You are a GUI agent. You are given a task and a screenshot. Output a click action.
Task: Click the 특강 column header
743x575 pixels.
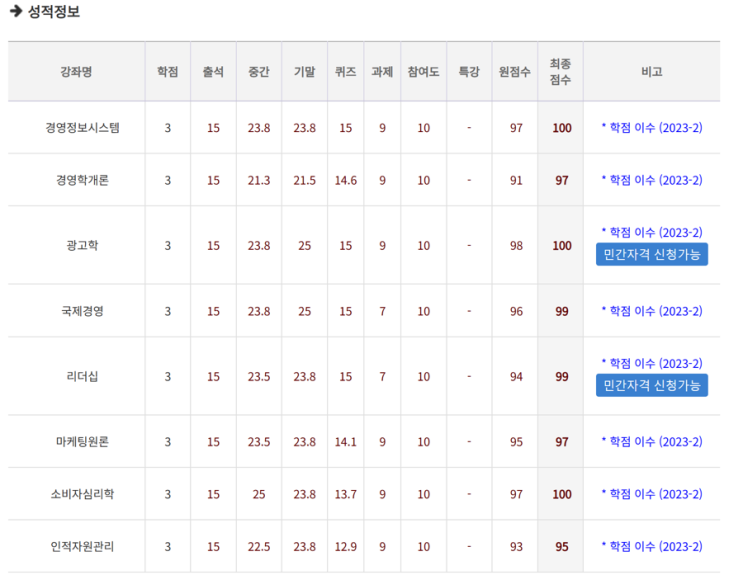(469, 72)
